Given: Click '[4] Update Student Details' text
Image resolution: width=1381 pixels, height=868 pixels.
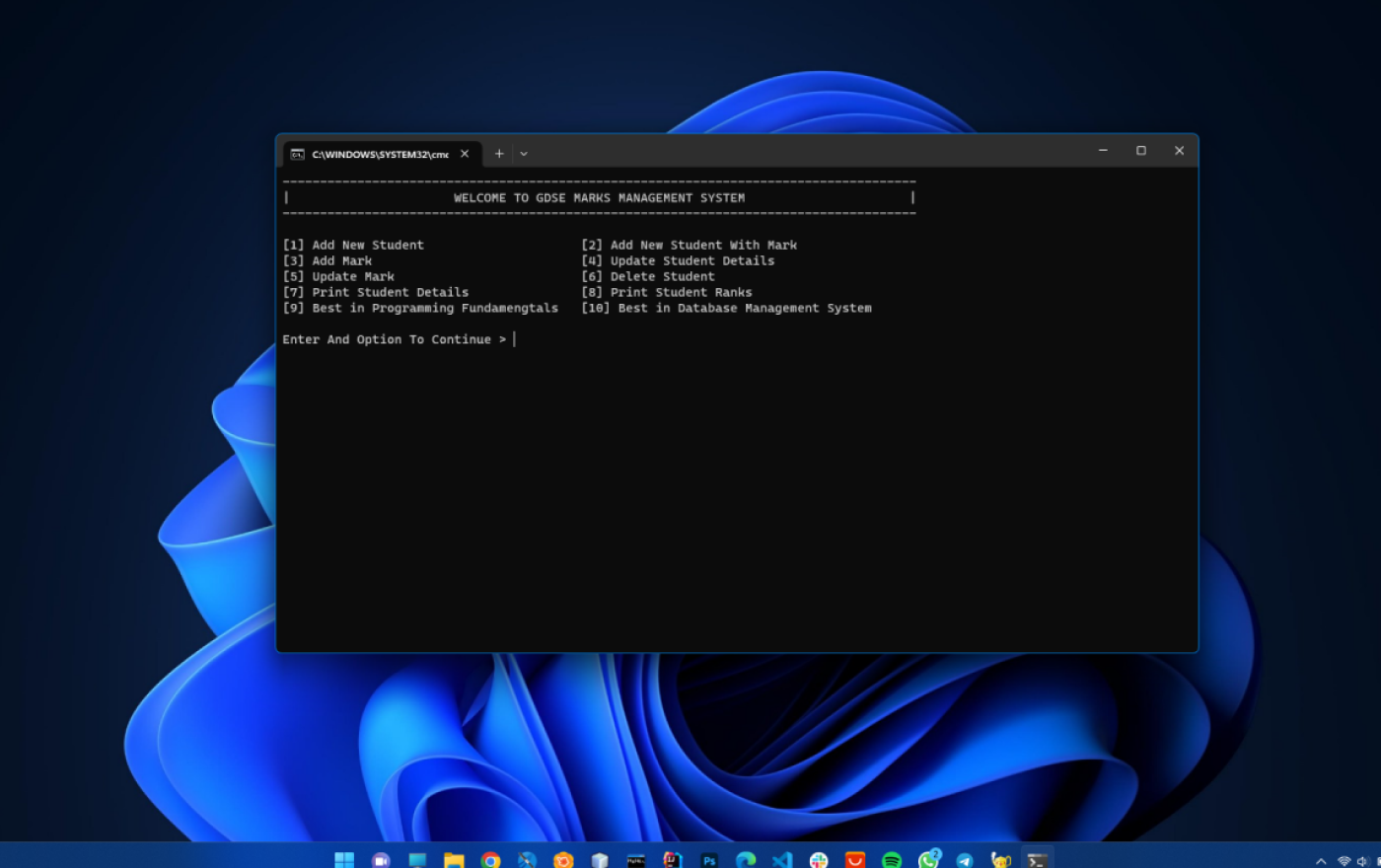Looking at the screenshot, I should (x=678, y=260).
